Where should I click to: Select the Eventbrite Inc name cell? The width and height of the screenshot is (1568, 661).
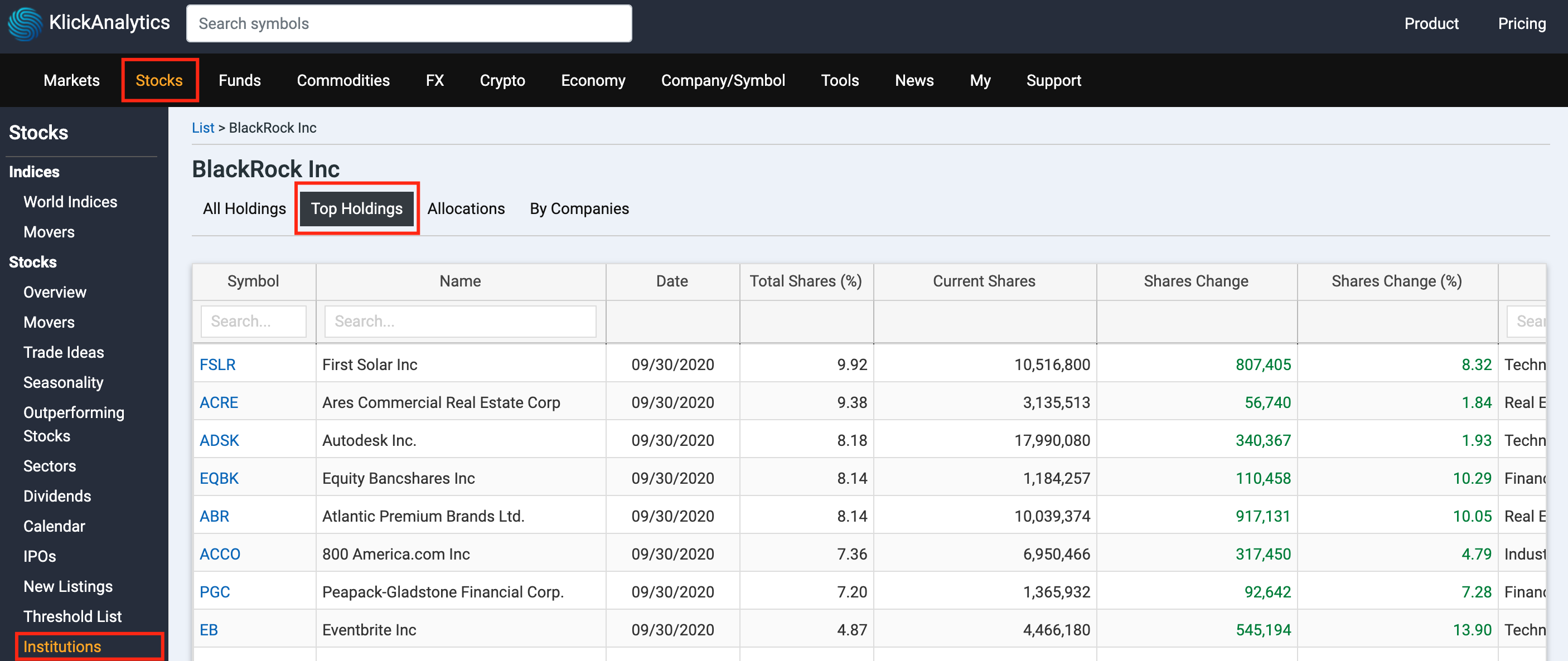coord(460,630)
